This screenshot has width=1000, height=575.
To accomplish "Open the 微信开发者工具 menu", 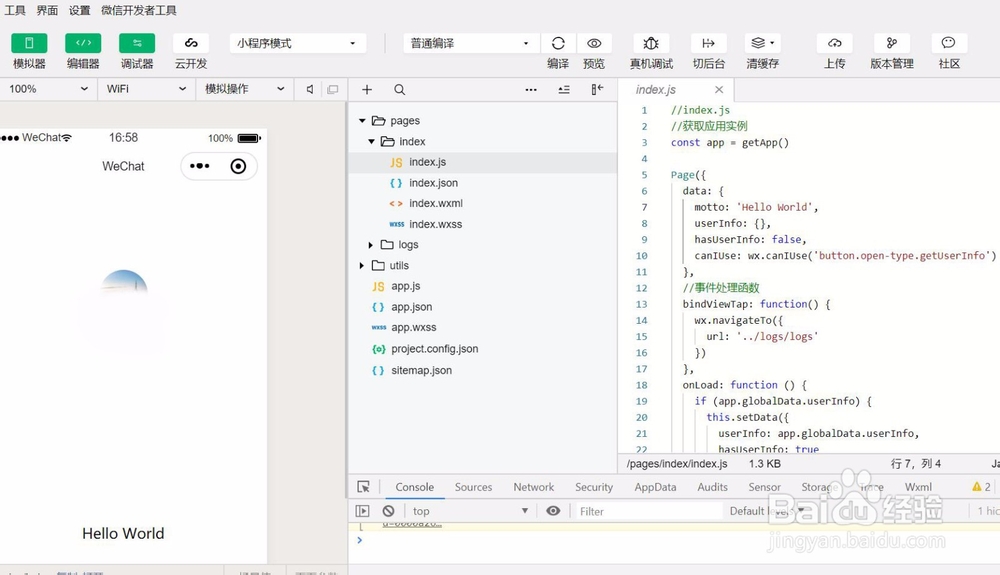I will pyautogui.click(x=139, y=10).
